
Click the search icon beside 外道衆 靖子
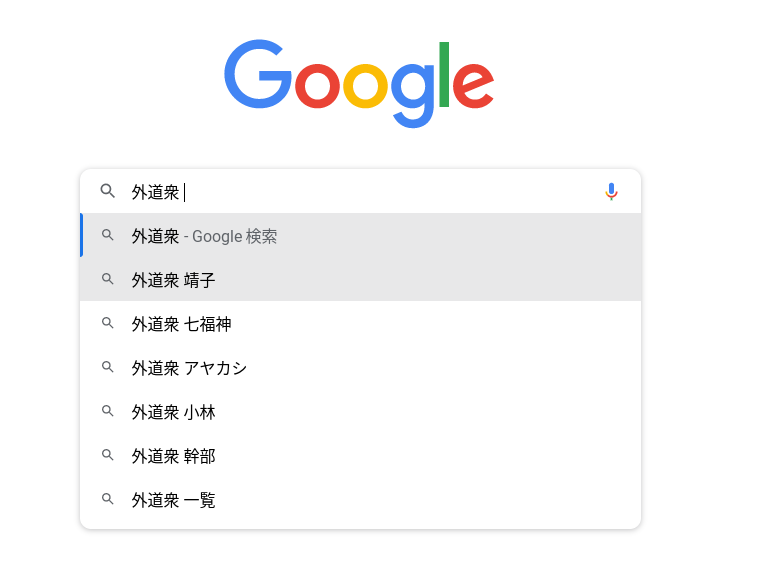[x=108, y=280]
